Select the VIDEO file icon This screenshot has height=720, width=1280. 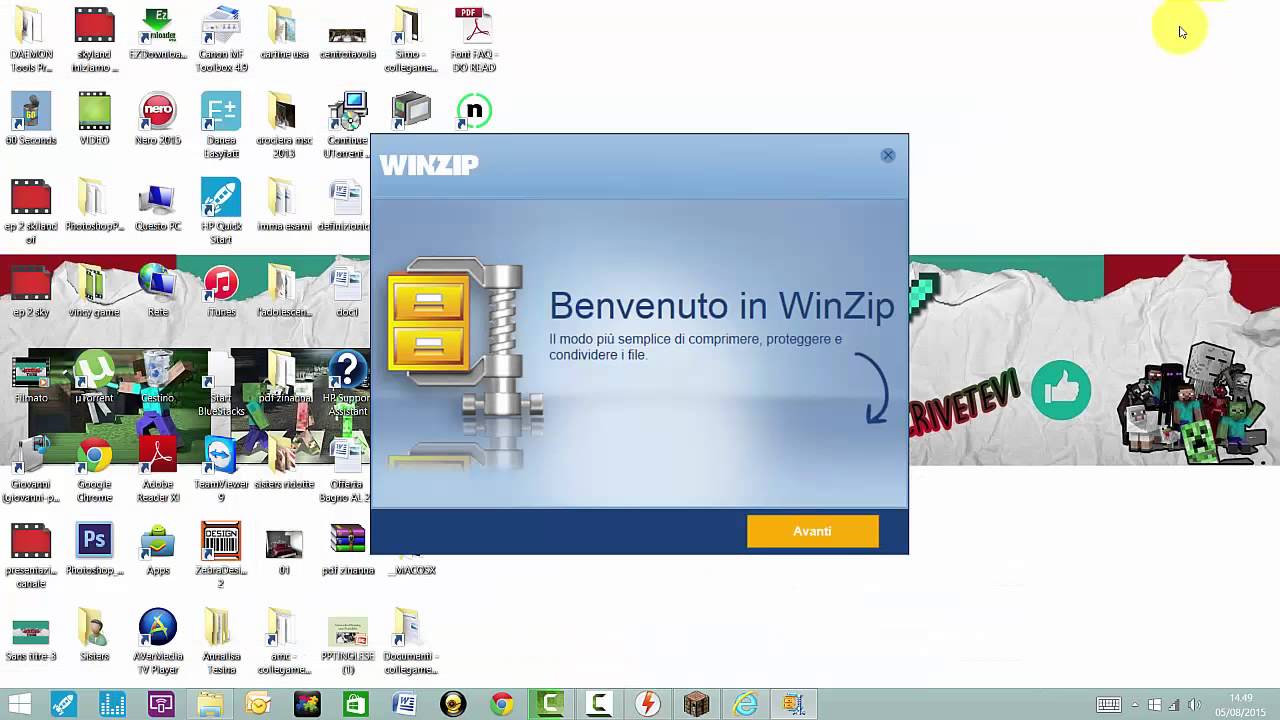pyautogui.click(x=94, y=119)
